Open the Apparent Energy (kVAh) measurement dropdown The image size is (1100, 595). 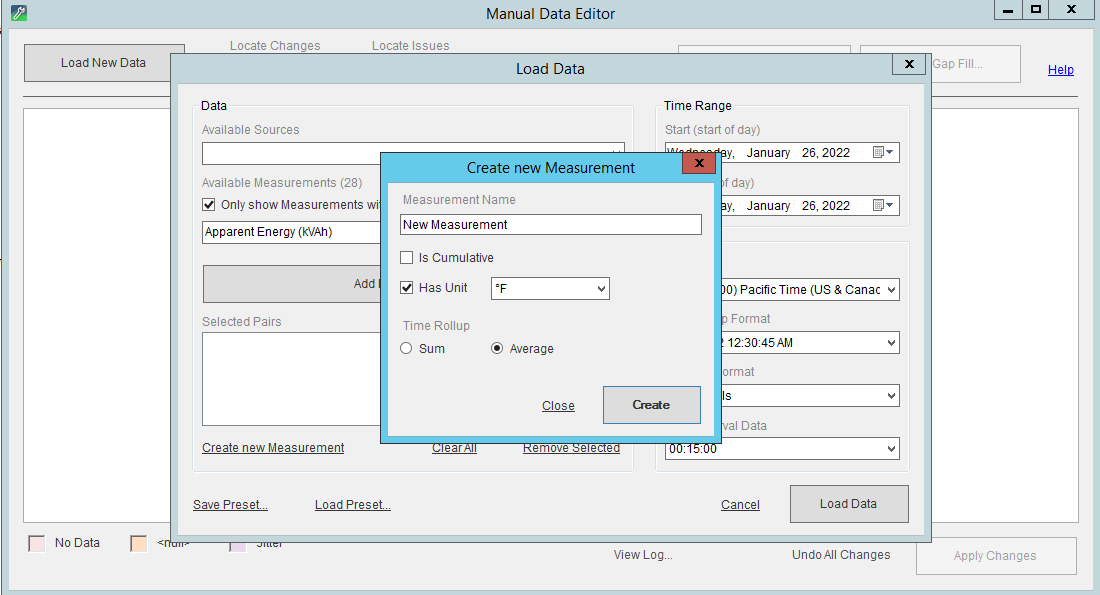click(291, 232)
